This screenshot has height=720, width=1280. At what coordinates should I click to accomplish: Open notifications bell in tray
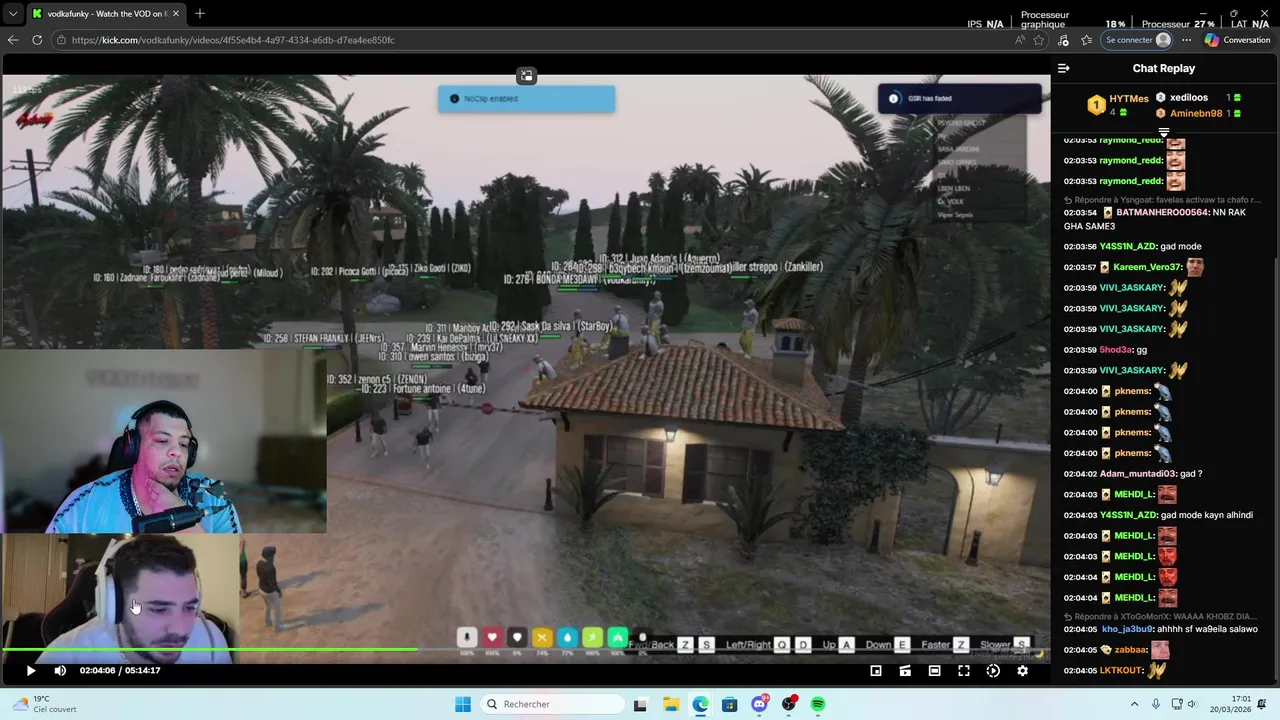pyautogui.click(x=1263, y=704)
